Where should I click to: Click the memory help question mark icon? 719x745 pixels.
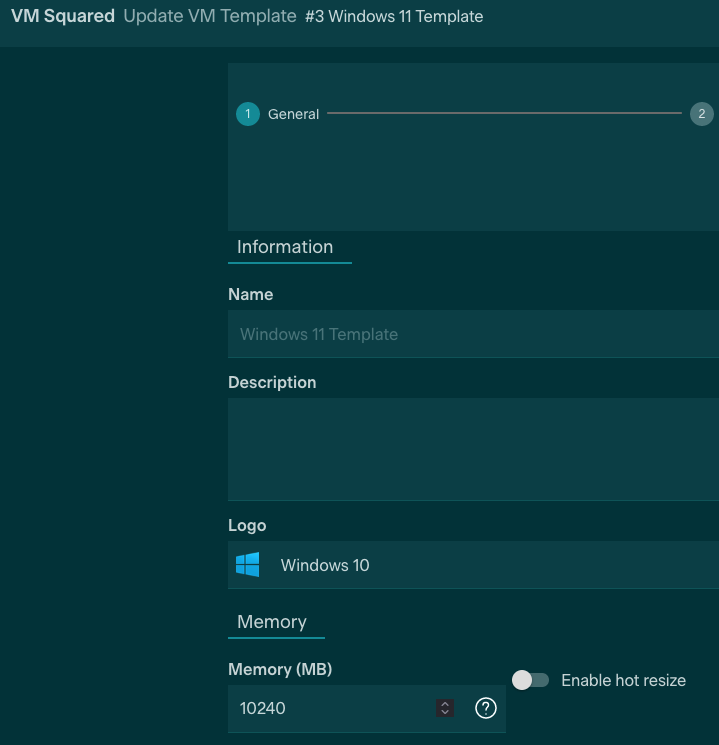pos(486,708)
